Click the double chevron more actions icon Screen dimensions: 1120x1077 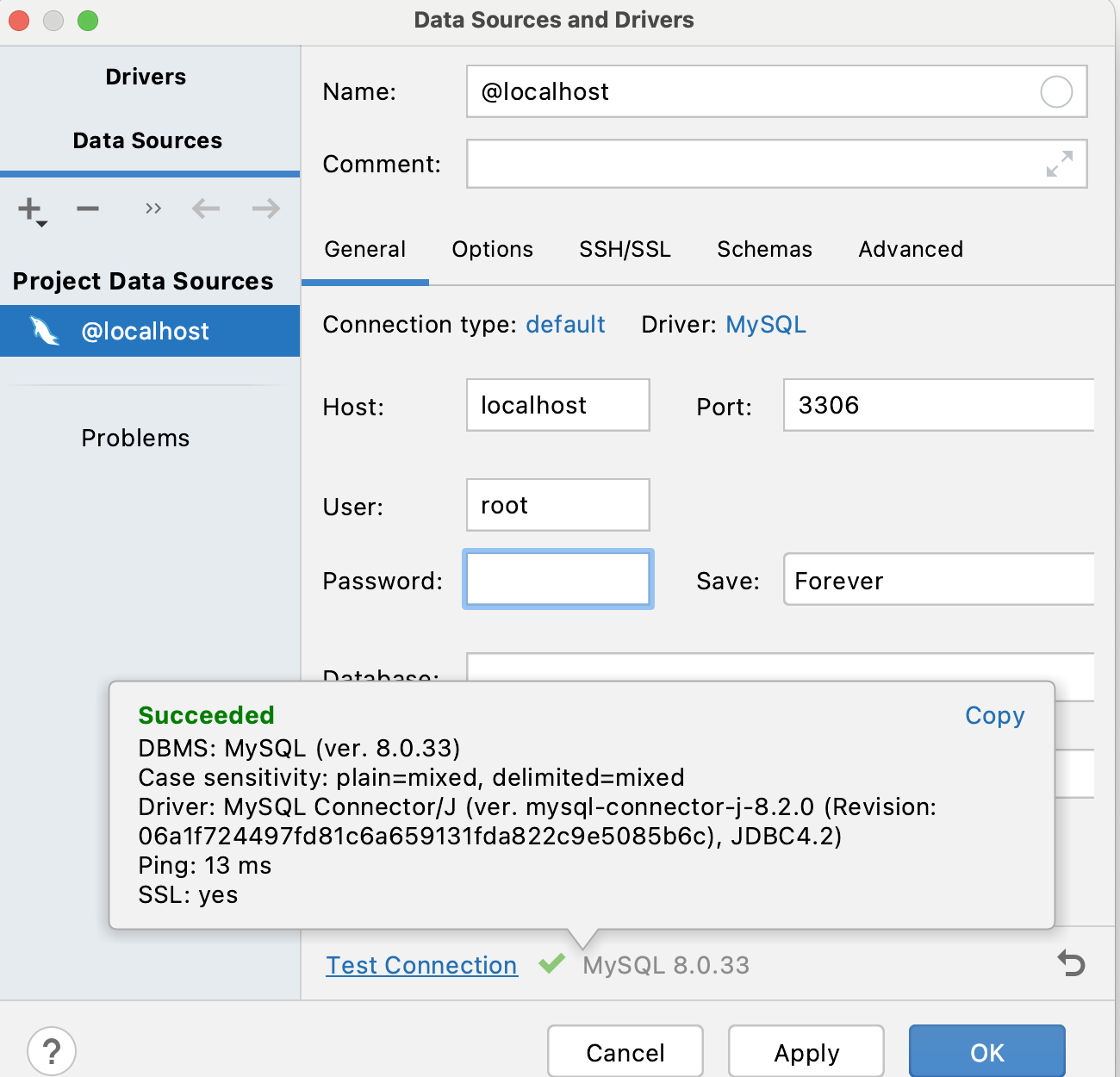pyautogui.click(x=153, y=209)
